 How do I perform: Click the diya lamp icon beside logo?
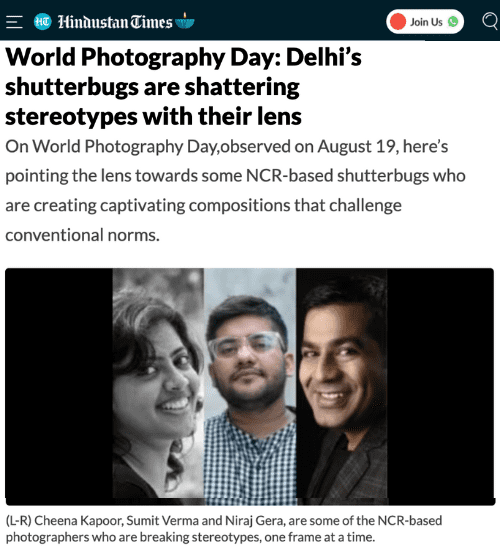(x=185, y=21)
